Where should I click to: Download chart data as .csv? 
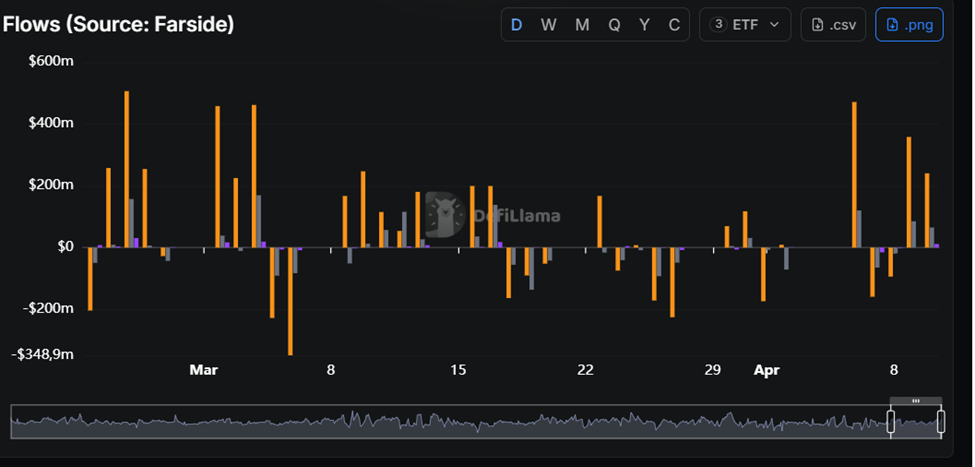[833, 25]
